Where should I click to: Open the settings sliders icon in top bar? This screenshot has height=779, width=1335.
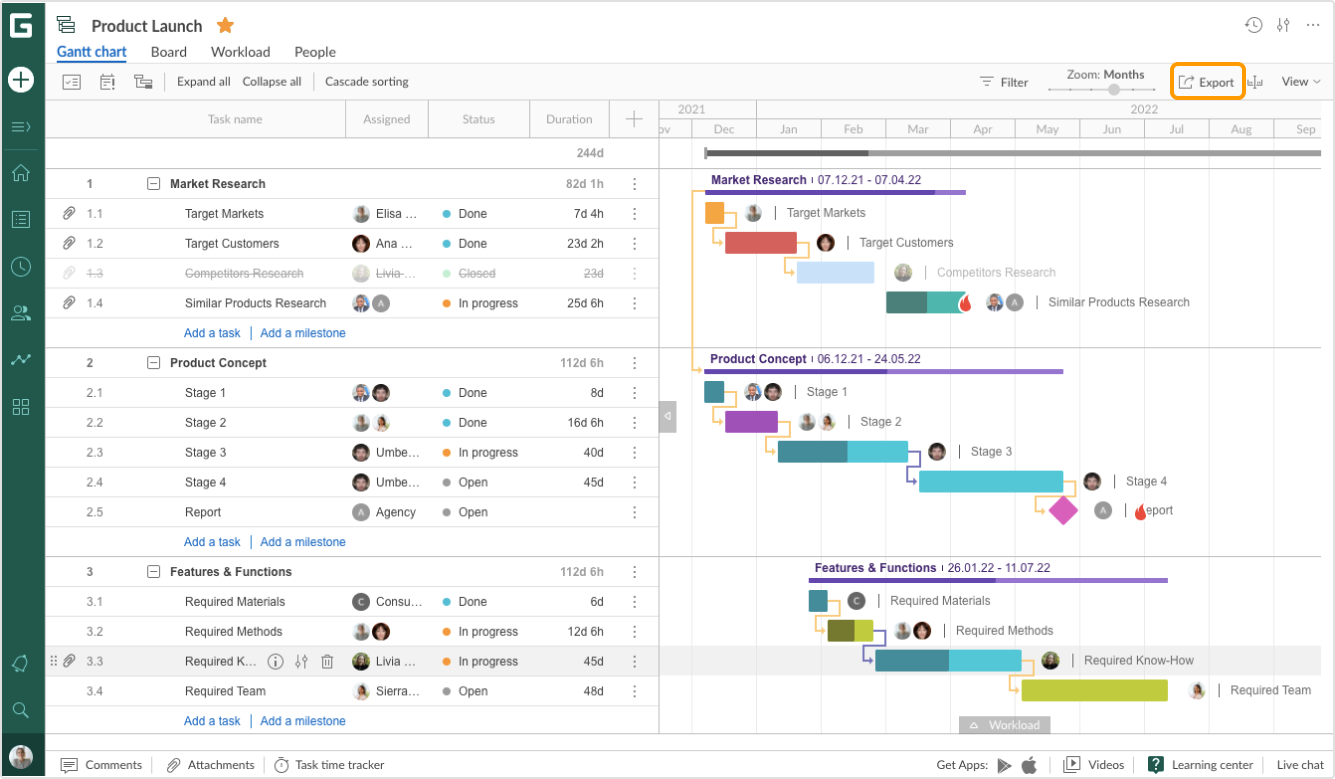tap(1283, 25)
